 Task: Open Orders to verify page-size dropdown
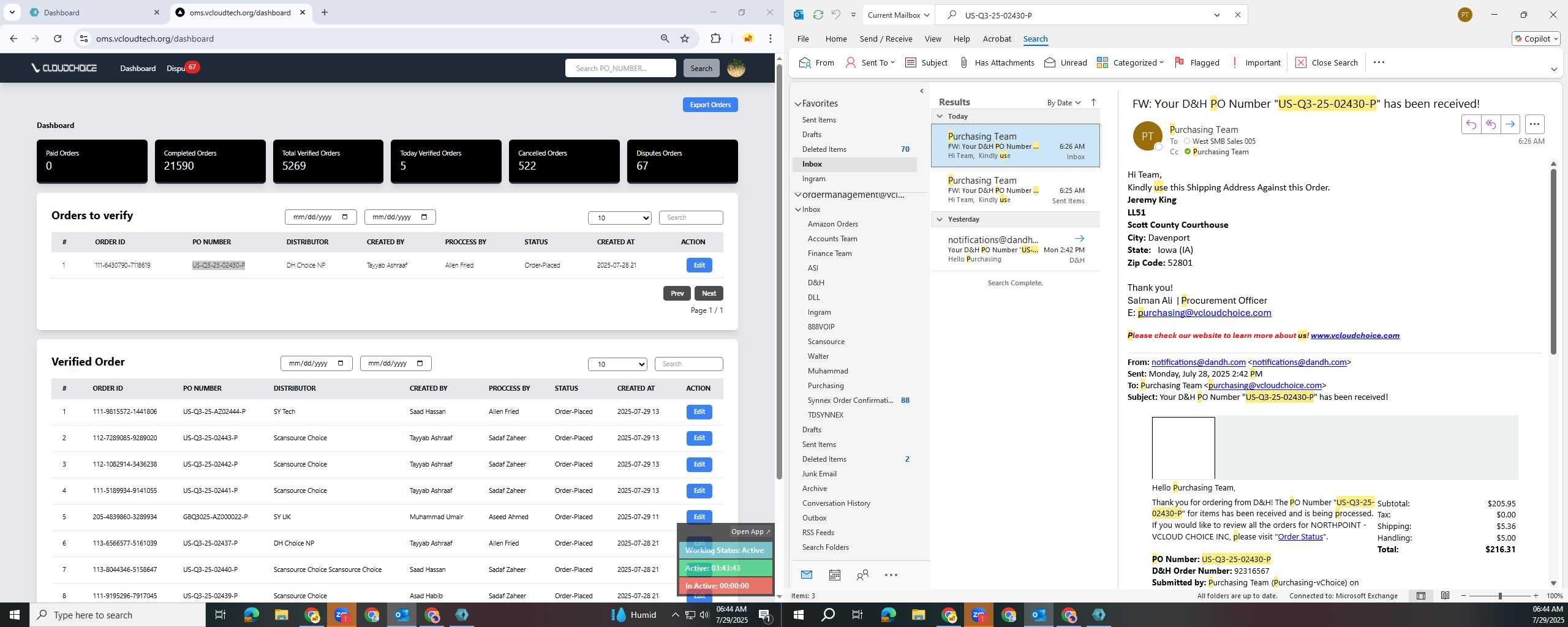620,217
